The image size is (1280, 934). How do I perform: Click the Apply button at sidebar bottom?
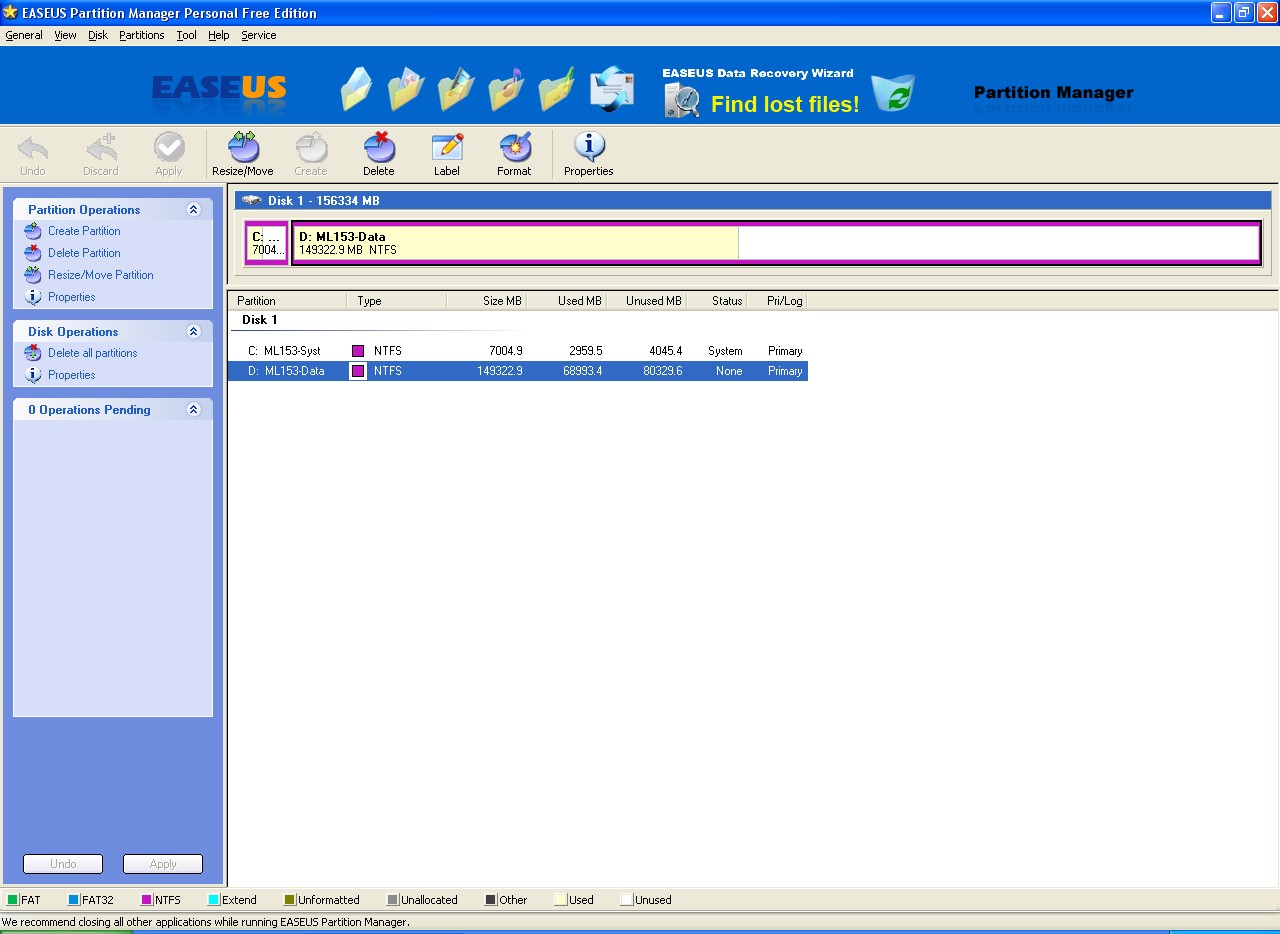click(x=163, y=864)
